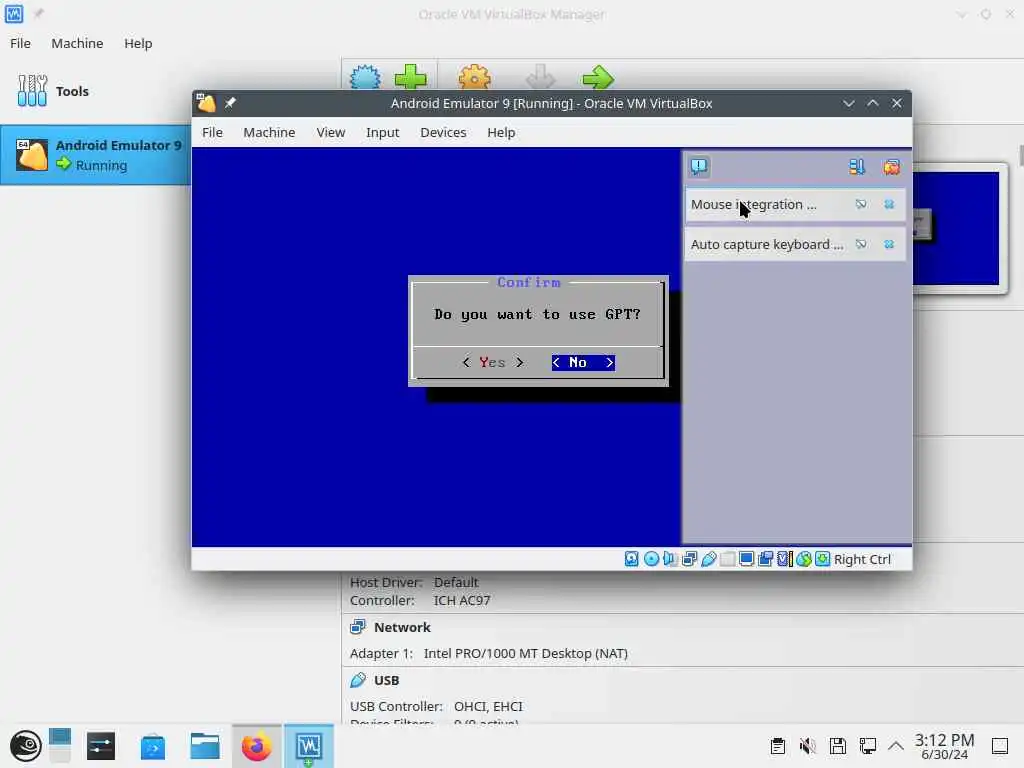Click the USB plug indicator in VM status bar
Viewport: 1024px width, 768px height.
tap(709, 559)
